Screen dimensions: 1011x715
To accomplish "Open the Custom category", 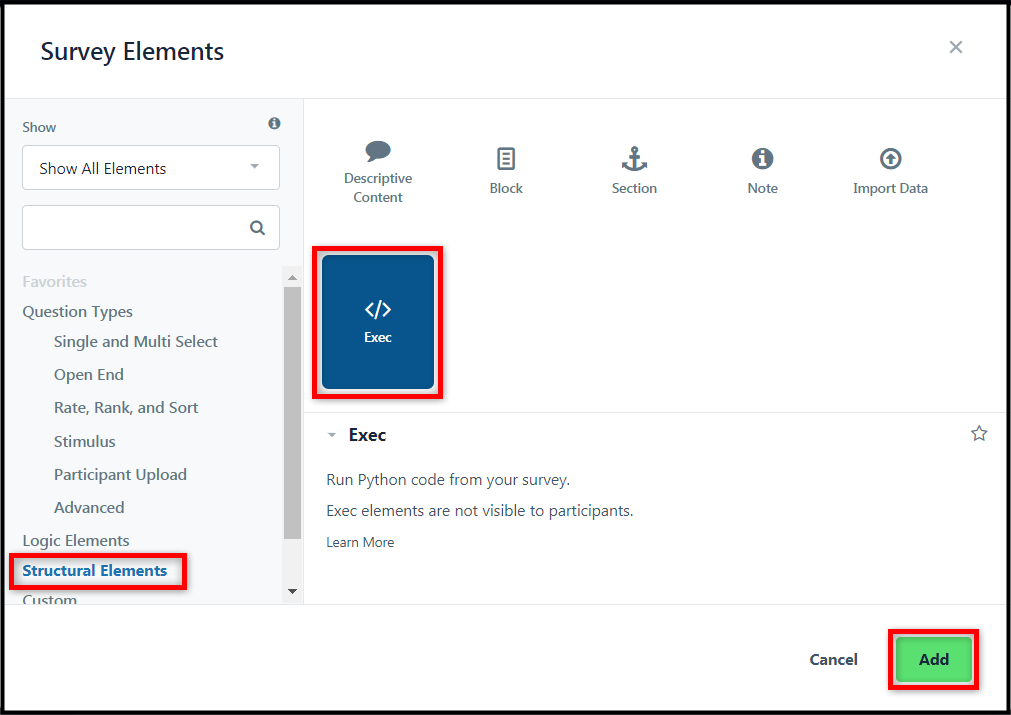I will tap(50, 599).
